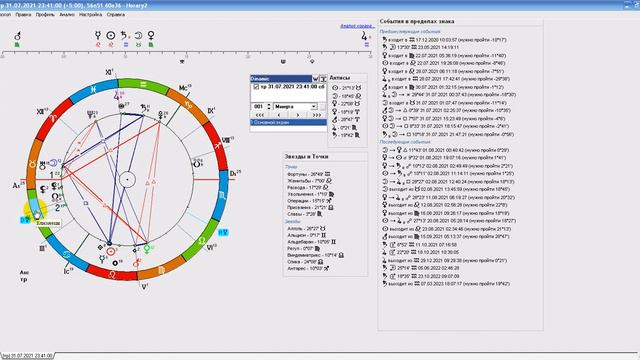Click the Asc label on the chart

tap(18, 185)
